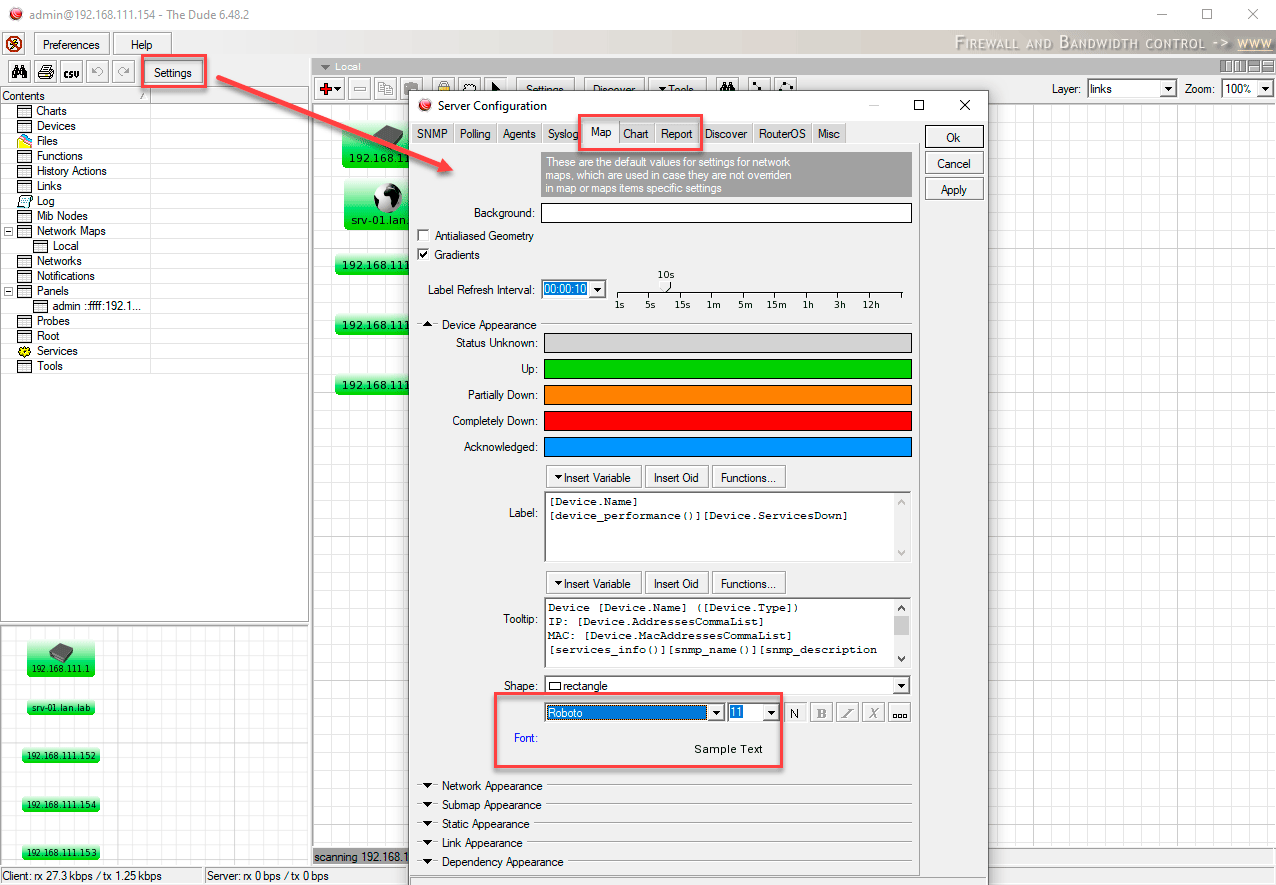Image resolution: width=1276 pixels, height=885 pixels.
Task: Click the CSV export icon
Action: tap(71, 72)
